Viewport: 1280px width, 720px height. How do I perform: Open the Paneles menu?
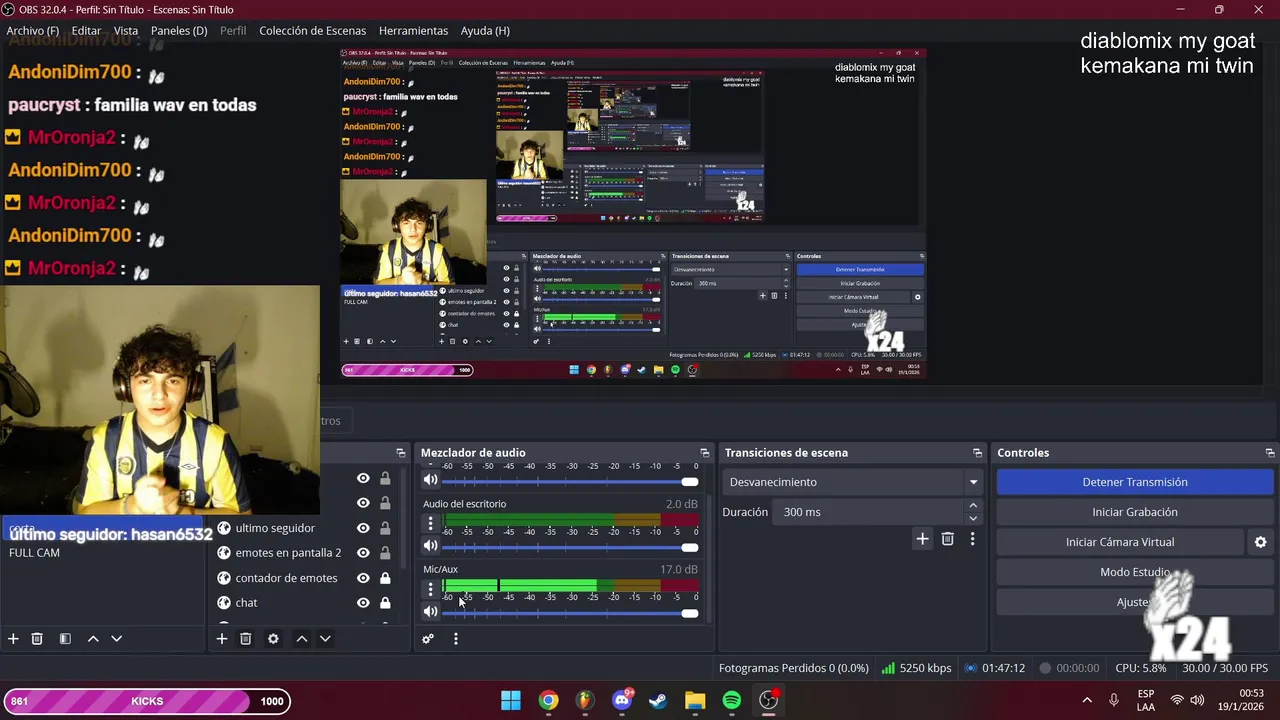tap(179, 31)
